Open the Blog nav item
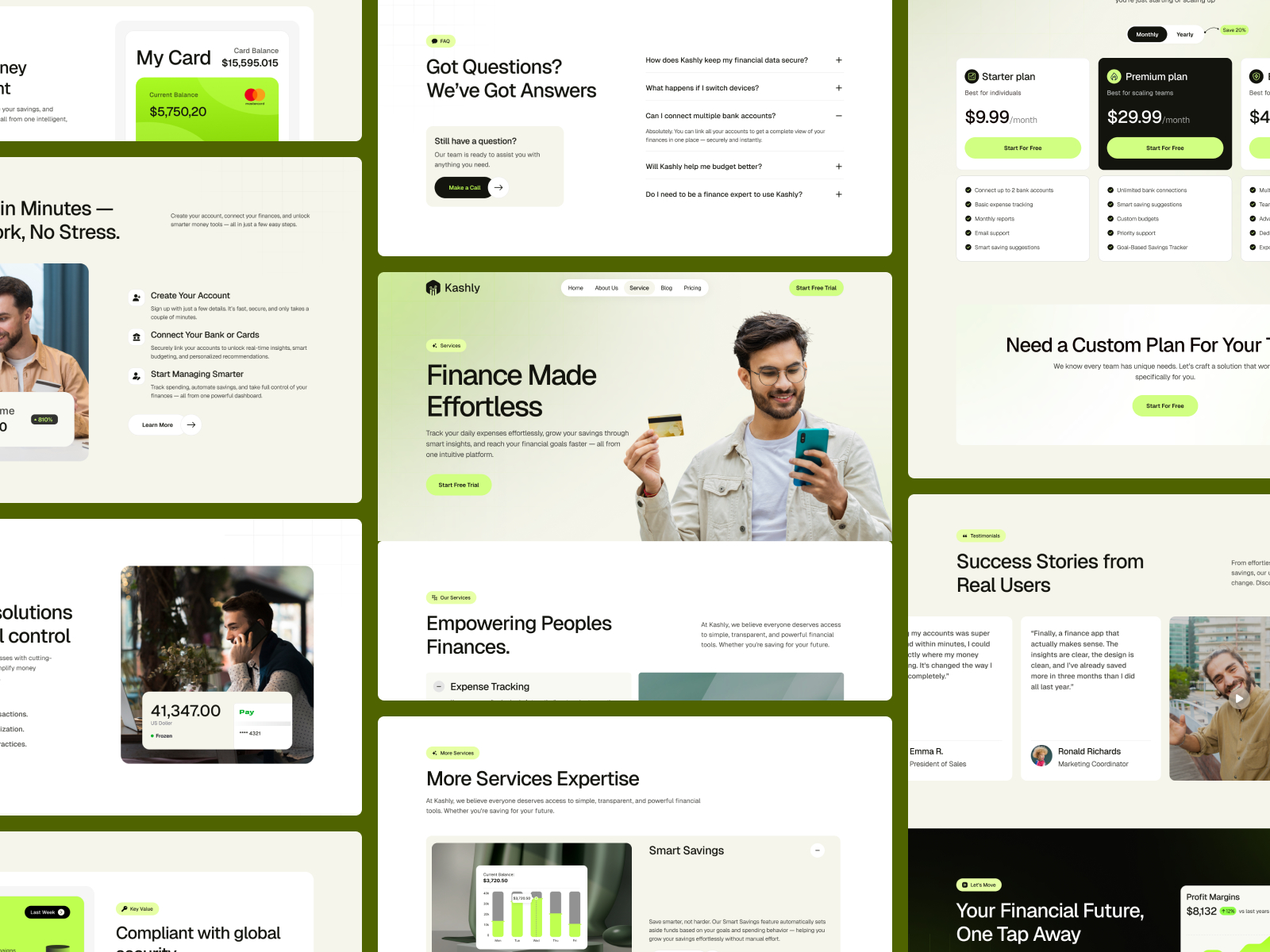This screenshot has height=952, width=1270. point(667,288)
